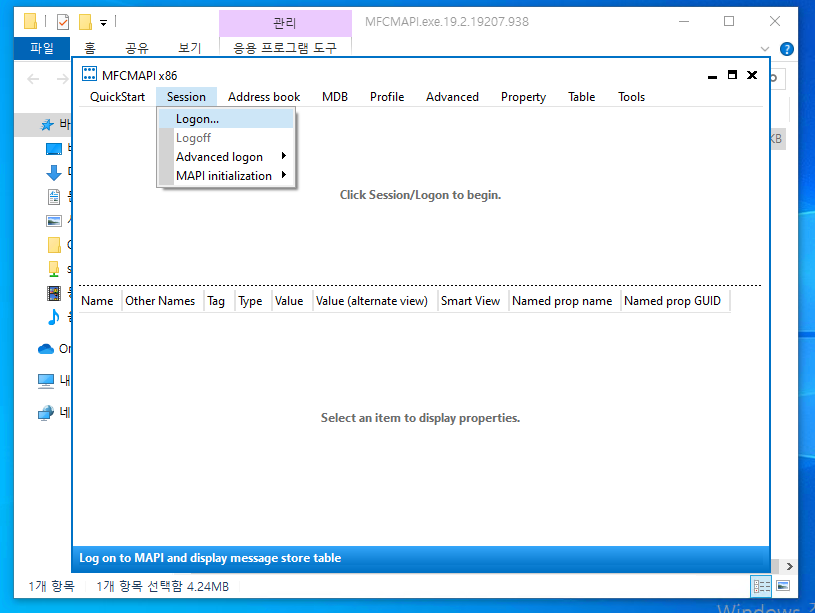Sort by Value (alternate view) column
Image resolution: width=815 pixels, height=613 pixels.
375,301
